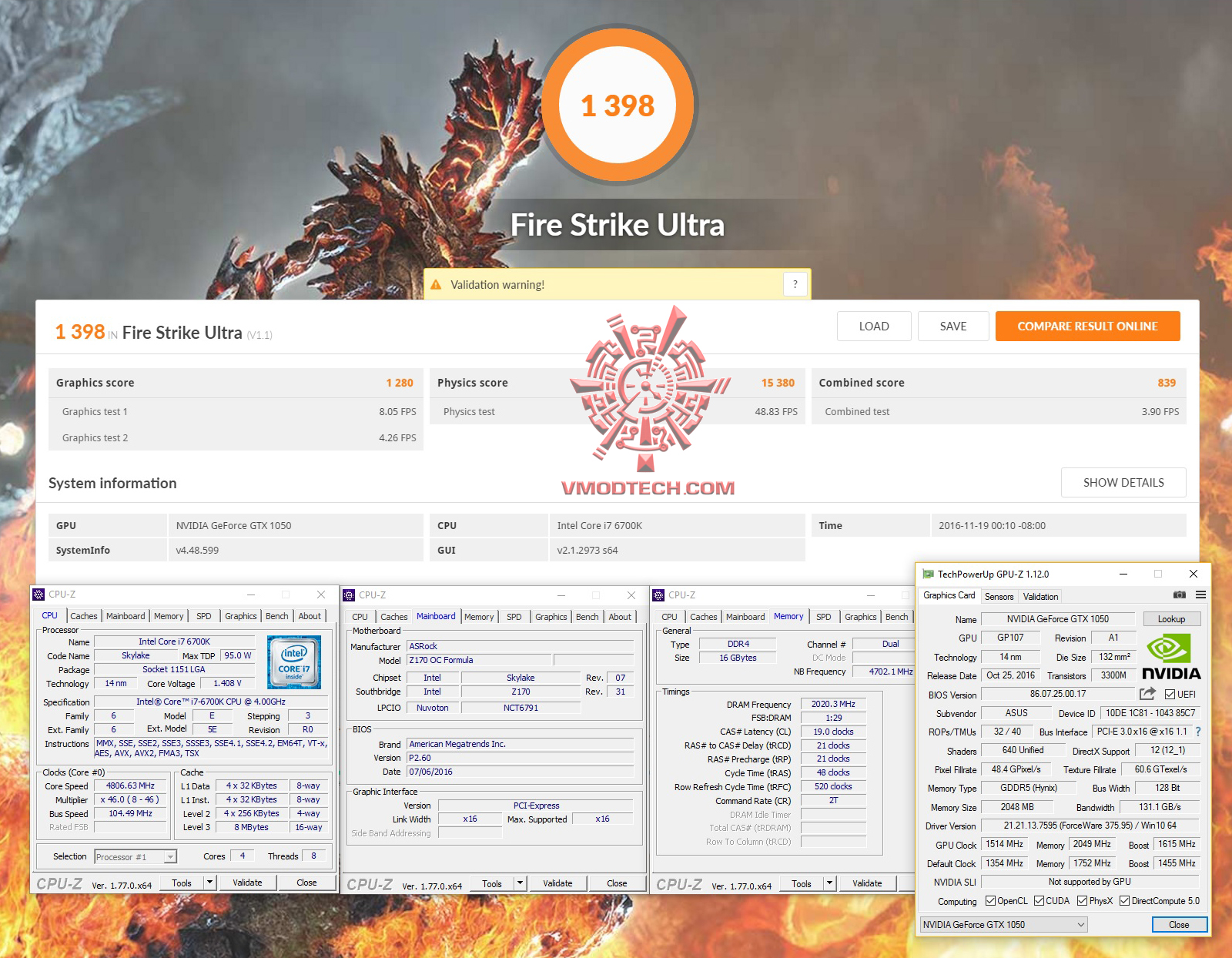1232x958 pixels.
Task: Click the Intel Core i7 logo in CPU-Z
Action: pos(294,662)
